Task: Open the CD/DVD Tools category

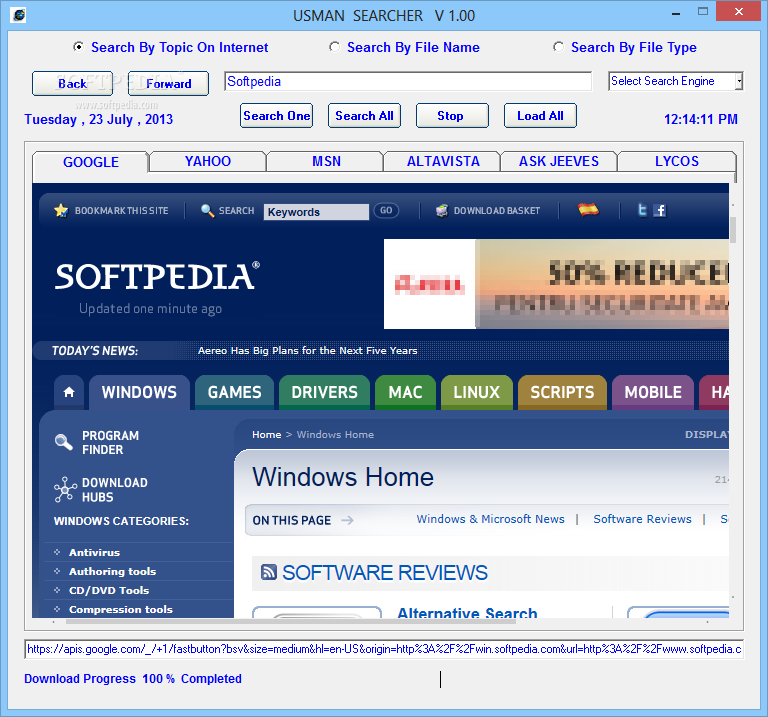Action: 109,591
